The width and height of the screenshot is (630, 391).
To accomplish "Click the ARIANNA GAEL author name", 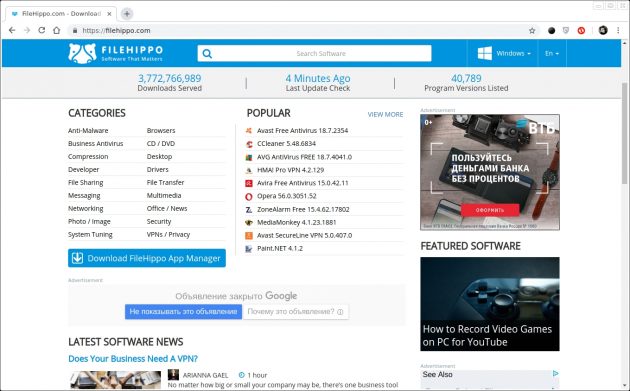I will pyautogui.click(x=205, y=375).
